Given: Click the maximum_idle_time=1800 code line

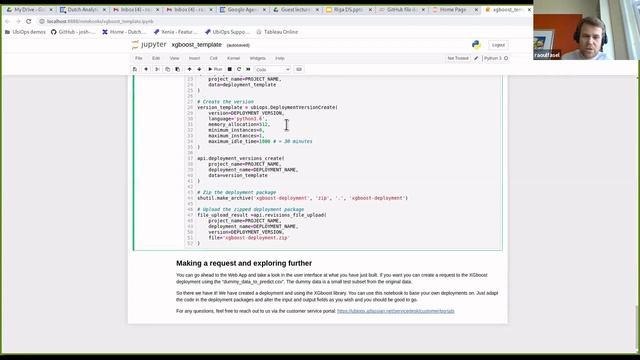Looking at the screenshot, I should coord(260,141).
